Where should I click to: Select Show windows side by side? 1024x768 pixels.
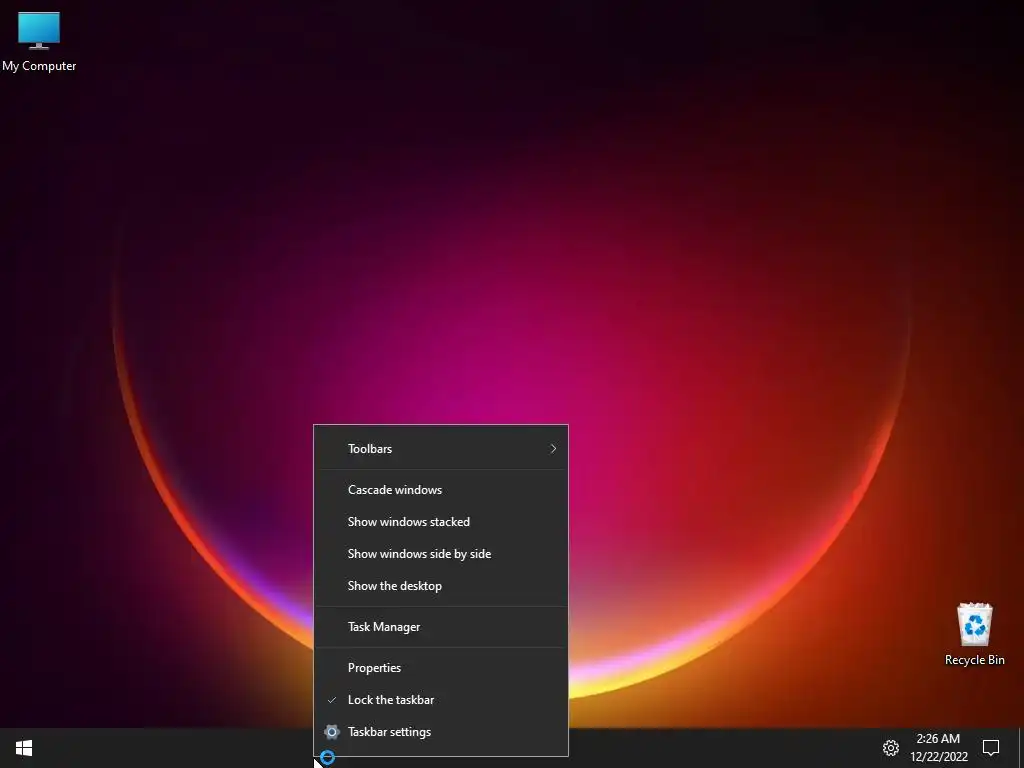(441, 554)
